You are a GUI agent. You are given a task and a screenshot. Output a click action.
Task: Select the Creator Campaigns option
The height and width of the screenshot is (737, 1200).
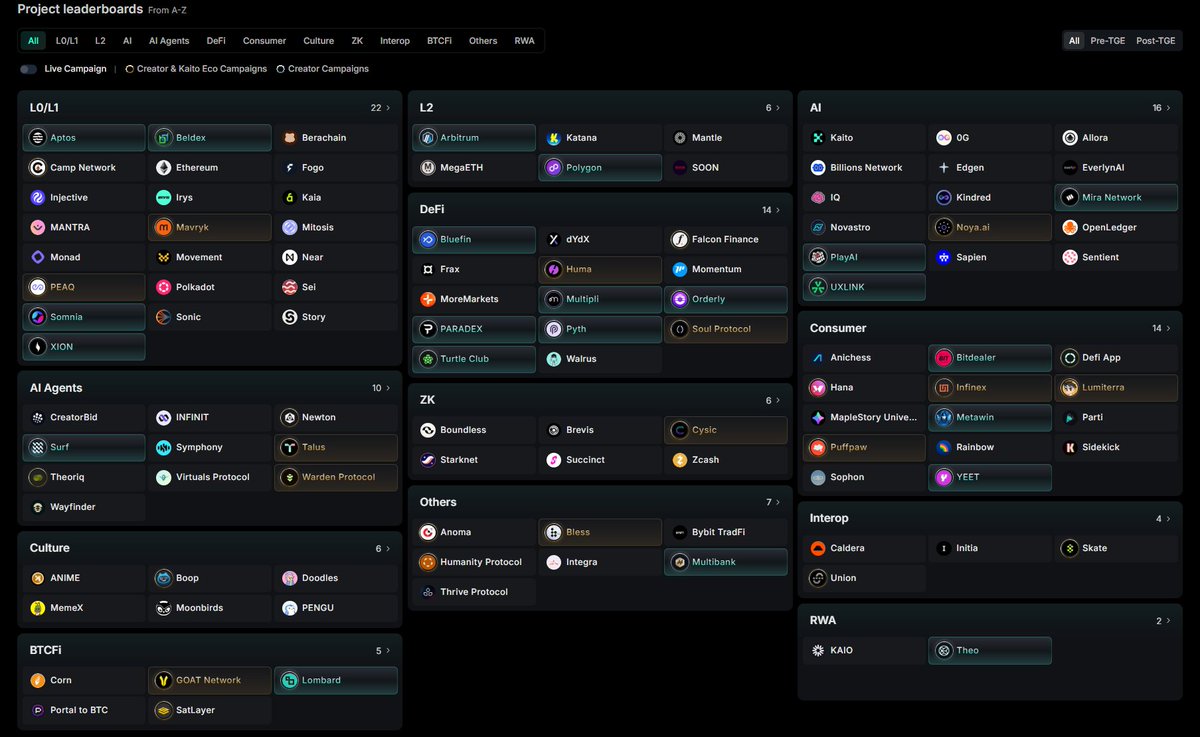pos(322,69)
